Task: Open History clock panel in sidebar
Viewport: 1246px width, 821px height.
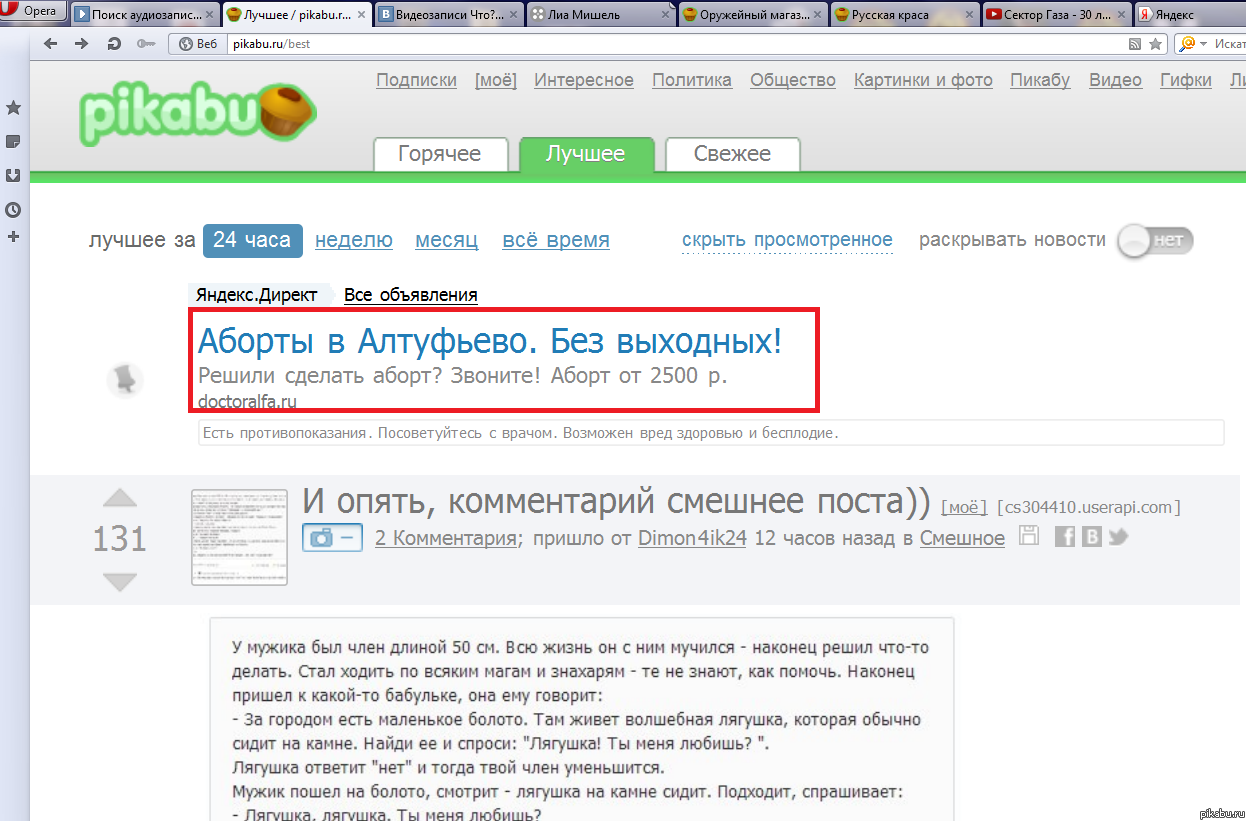Action: pos(14,210)
